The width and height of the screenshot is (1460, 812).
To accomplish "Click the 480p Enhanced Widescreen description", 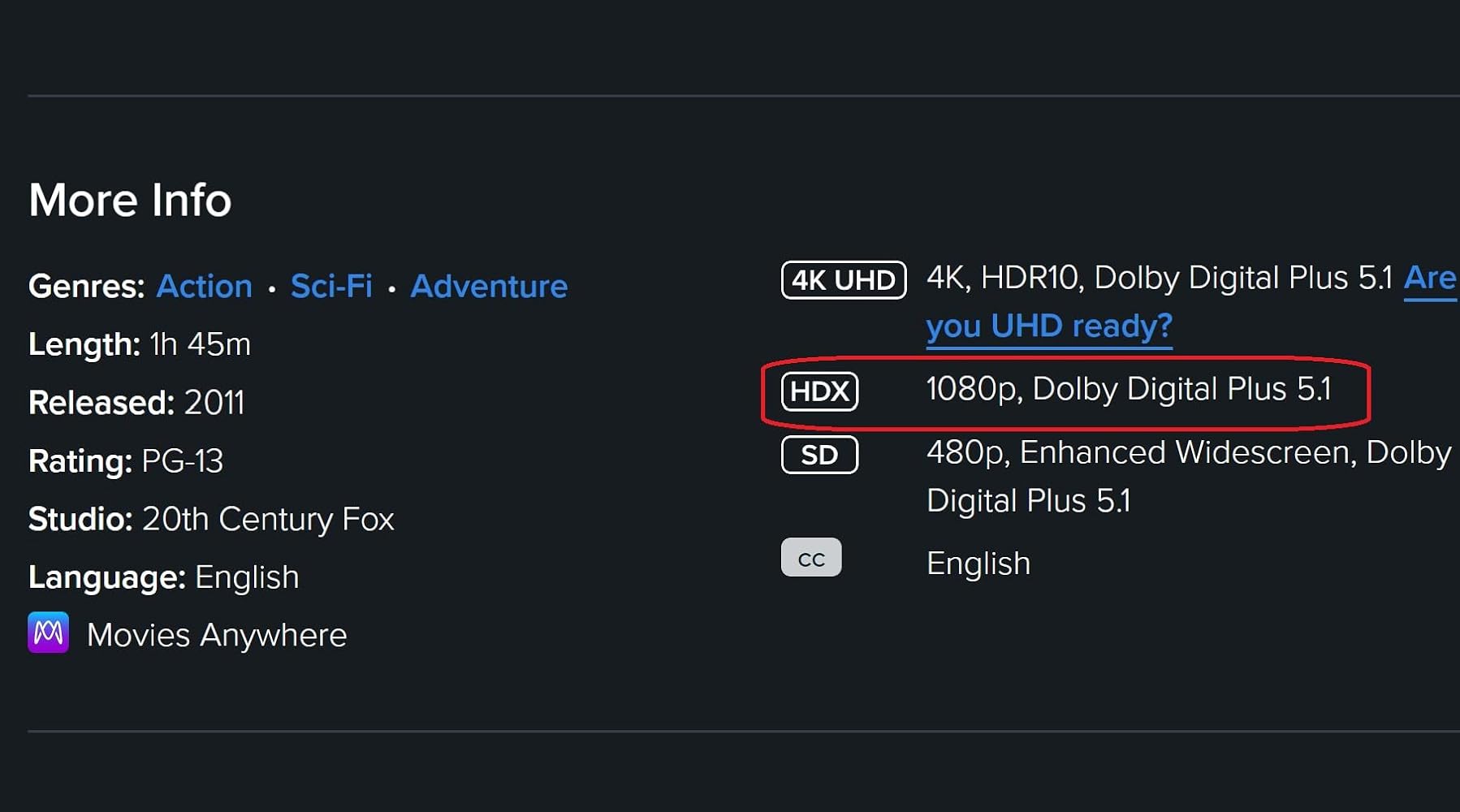I will coord(1188,453).
